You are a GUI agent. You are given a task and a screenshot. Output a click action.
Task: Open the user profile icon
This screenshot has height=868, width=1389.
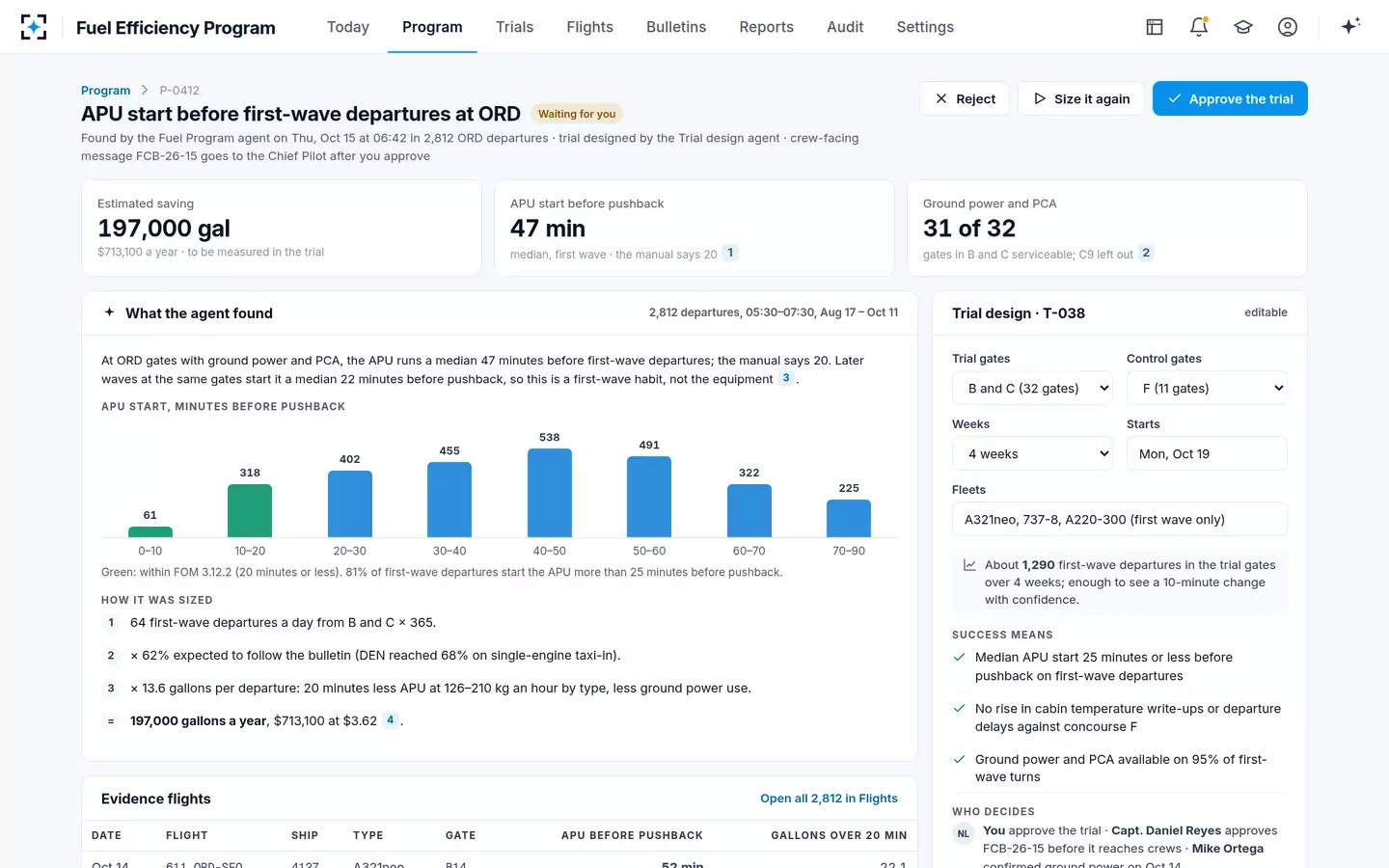coord(1288,27)
